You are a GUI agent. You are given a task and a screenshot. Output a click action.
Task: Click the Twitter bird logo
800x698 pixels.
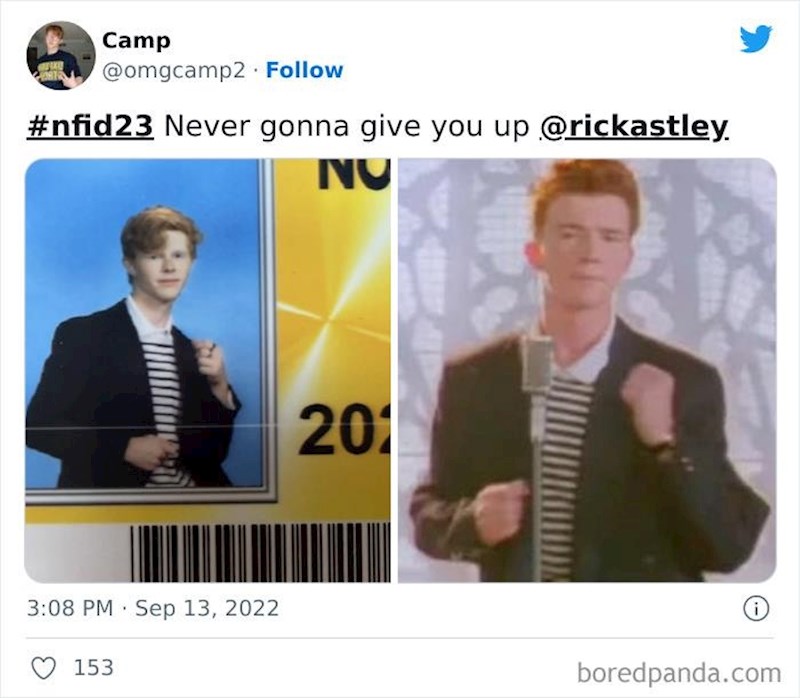tap(756, 39)
